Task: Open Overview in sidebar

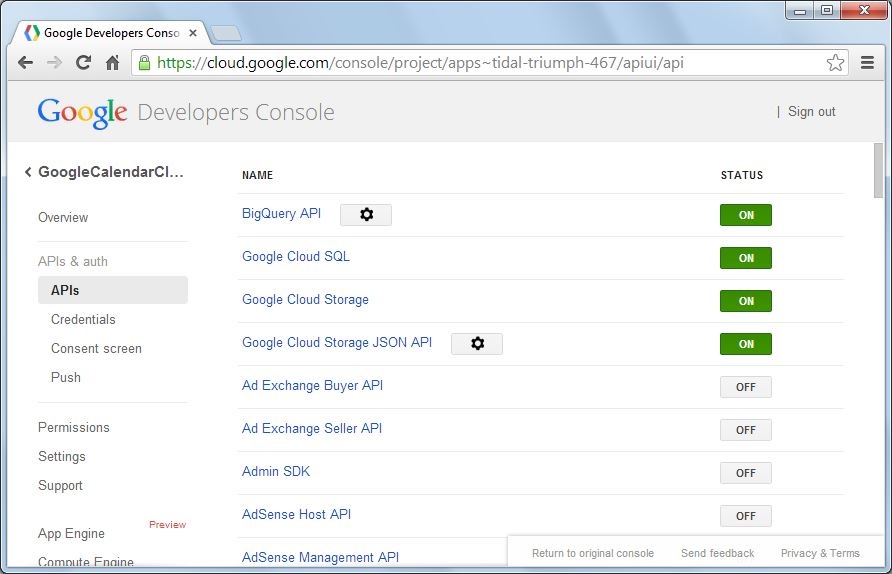Action: (63, 217)
